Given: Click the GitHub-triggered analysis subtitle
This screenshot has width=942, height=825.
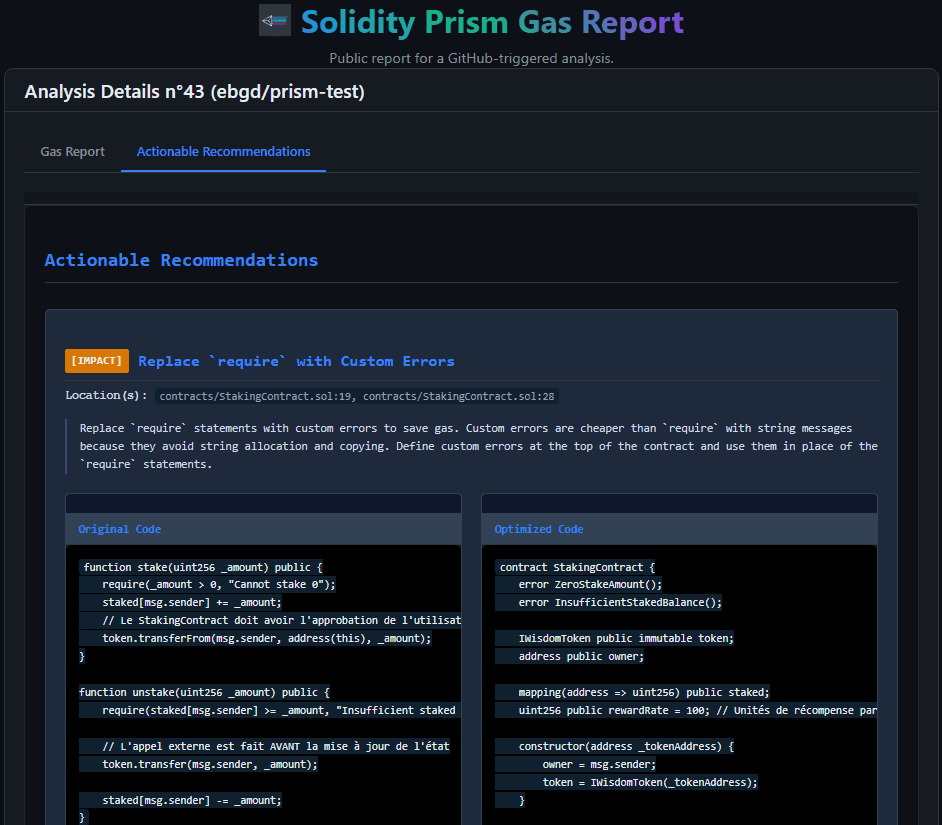Looking at the screenshot, I should pos(471,58).
